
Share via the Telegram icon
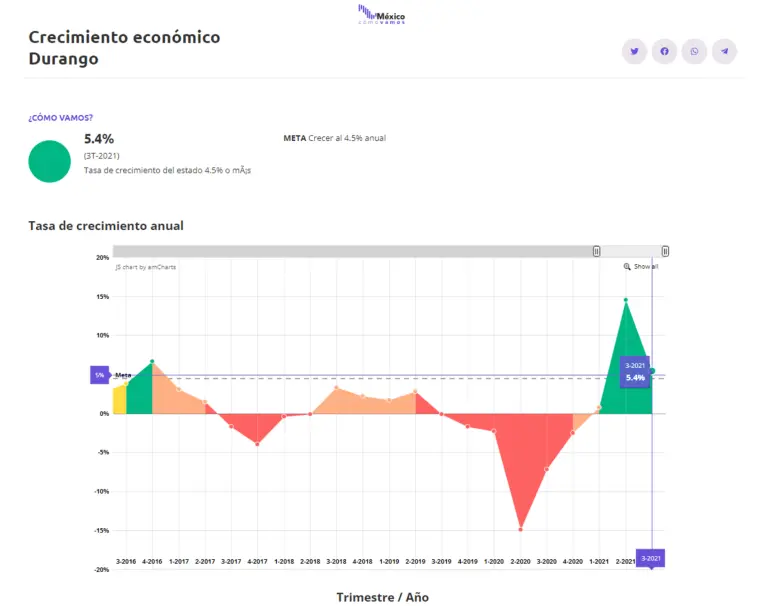(x=724, y=51)
